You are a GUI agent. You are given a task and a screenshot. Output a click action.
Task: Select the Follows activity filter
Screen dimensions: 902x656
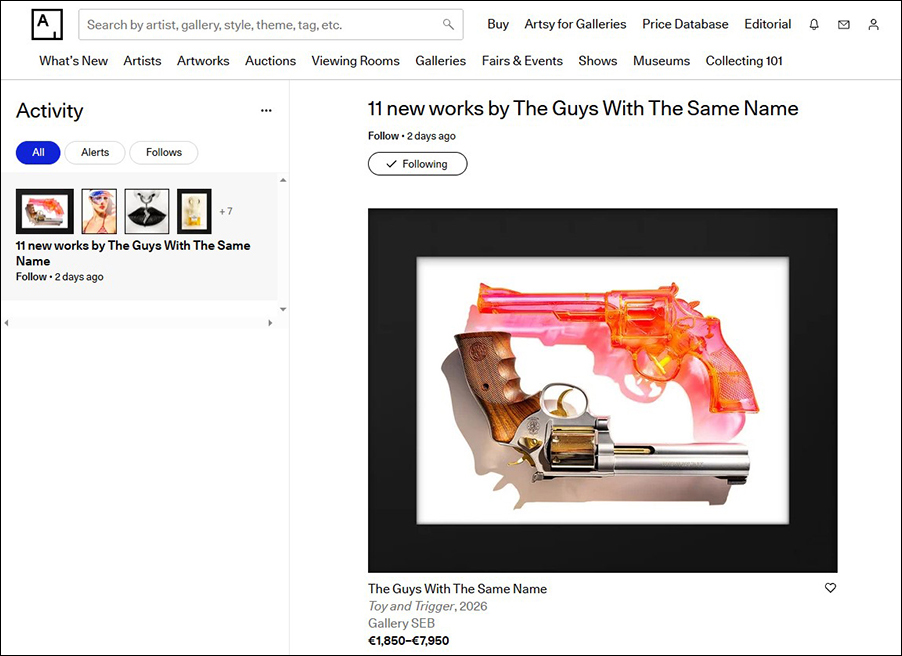click(x=164, y=152)
